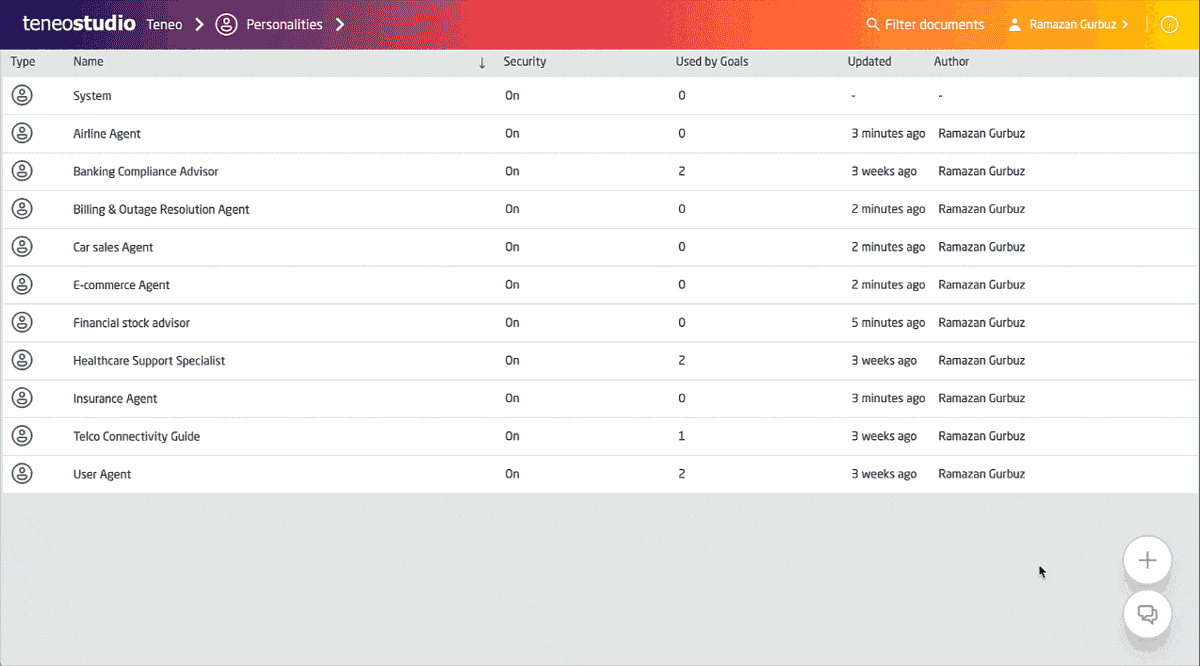Expand the chevron after Personalities breadcrumb

click(x=340, y=25)
